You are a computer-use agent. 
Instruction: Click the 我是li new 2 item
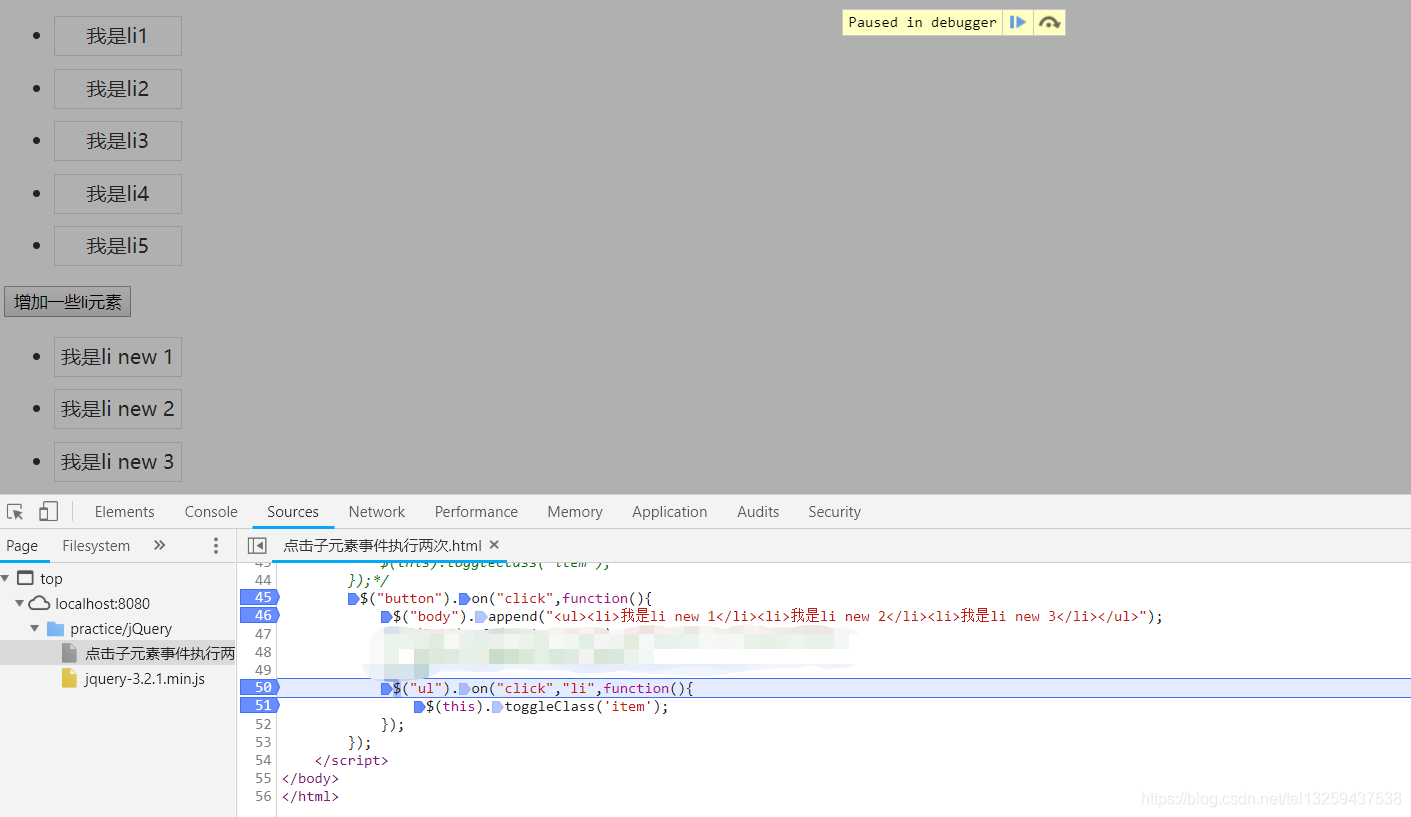click(118, 409)
